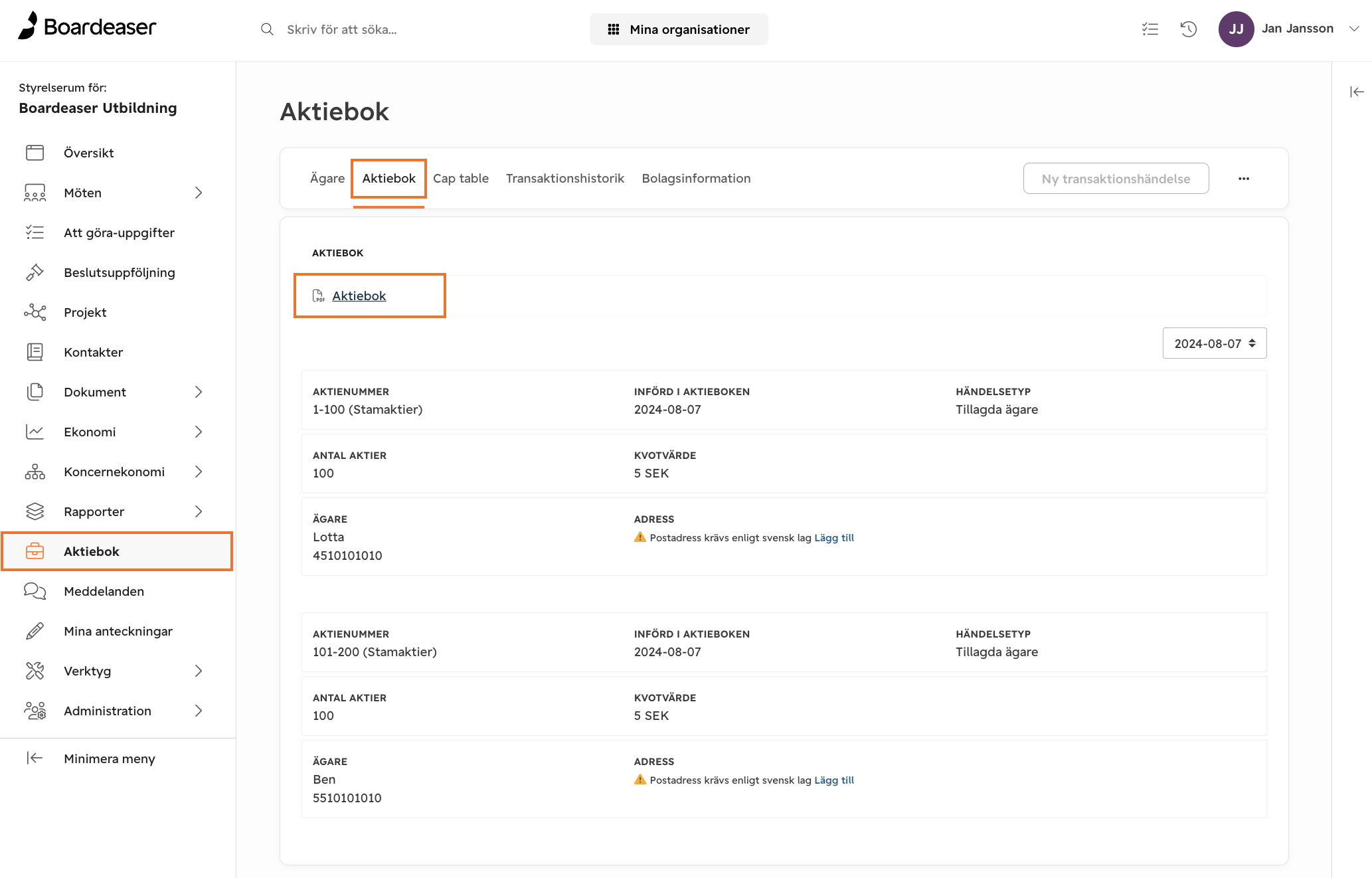Select the Aktiebok tab
The height and width of the screenshot is (878, 1372).
(388, 178)
